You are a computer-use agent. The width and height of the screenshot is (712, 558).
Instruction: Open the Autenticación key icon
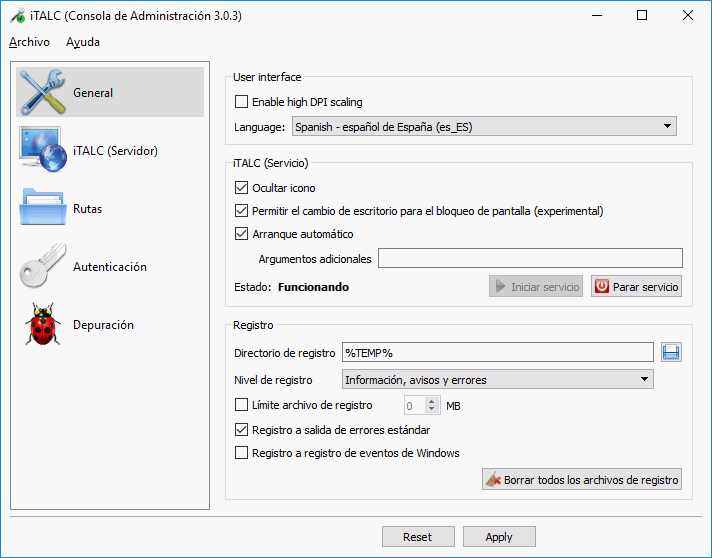pyautogui.click(x=43, y=267)
